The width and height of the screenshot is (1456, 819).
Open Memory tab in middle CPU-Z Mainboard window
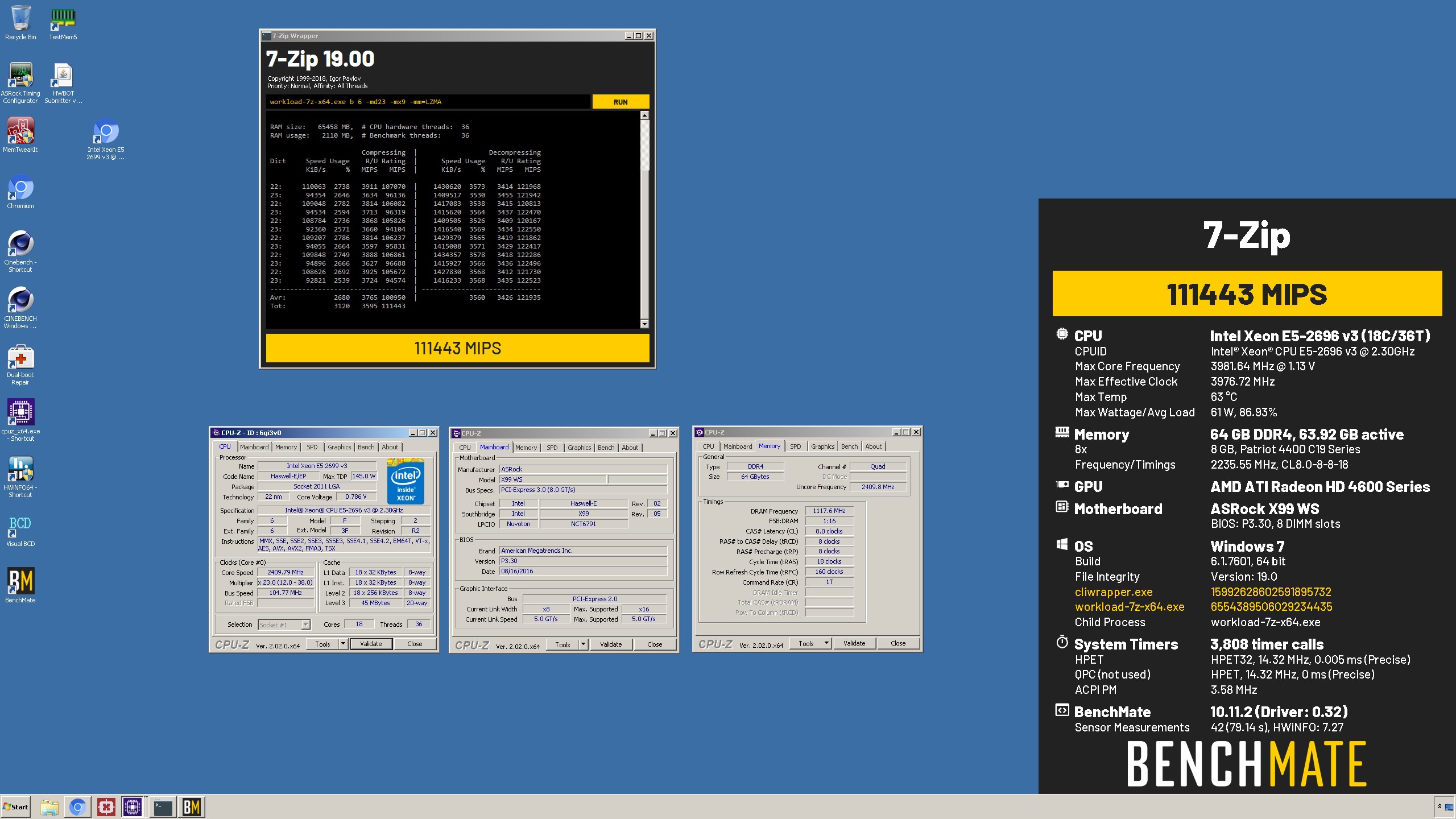pos(526,448)
